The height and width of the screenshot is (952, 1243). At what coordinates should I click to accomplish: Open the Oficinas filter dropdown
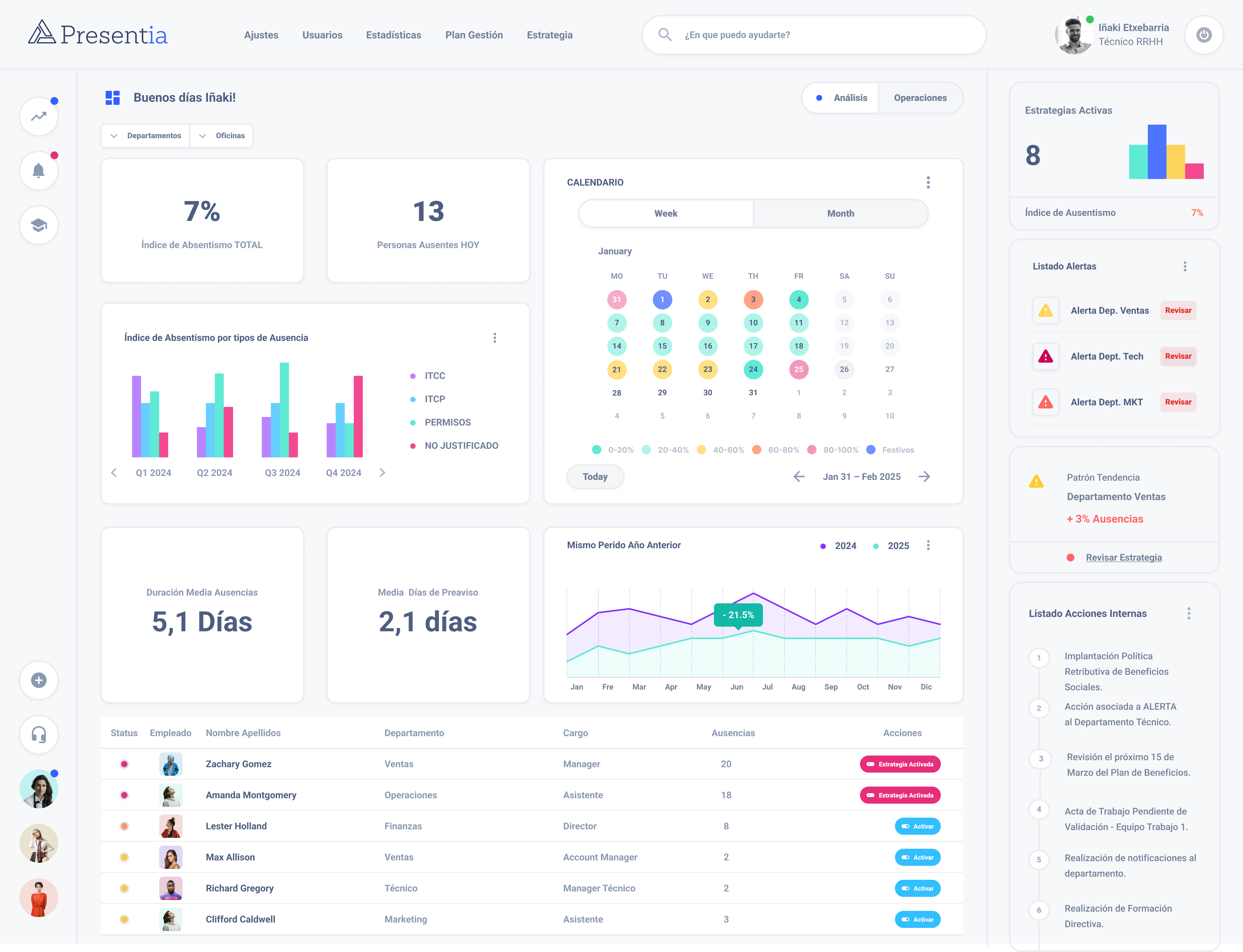coord(222,135)
